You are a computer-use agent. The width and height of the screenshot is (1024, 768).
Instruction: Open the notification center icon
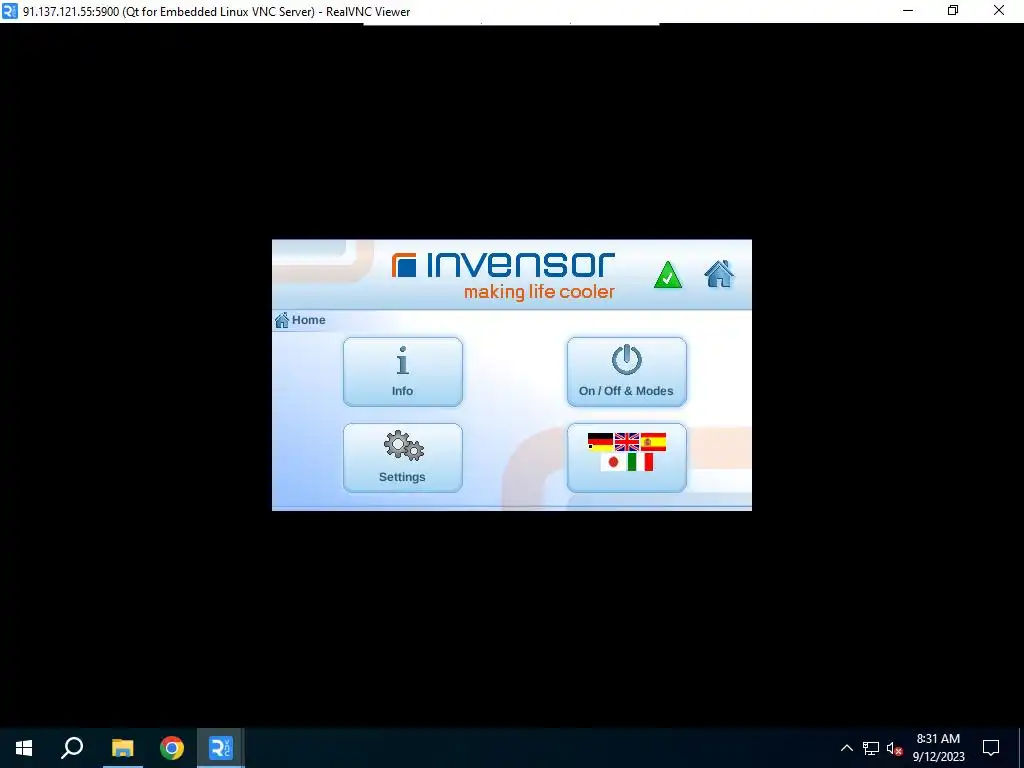coord(991,748)
